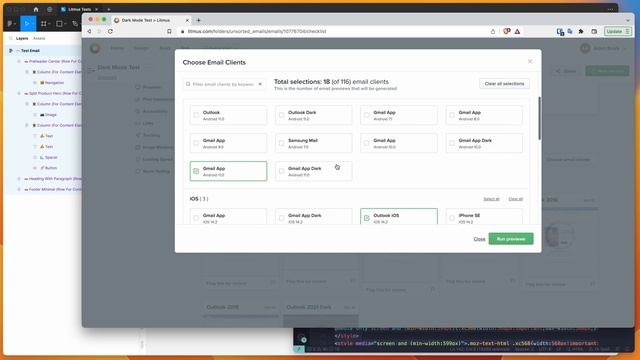Viewport: 640px width, 360px height.
Task: Go back in the browser
Action: (x=89, y=31)
